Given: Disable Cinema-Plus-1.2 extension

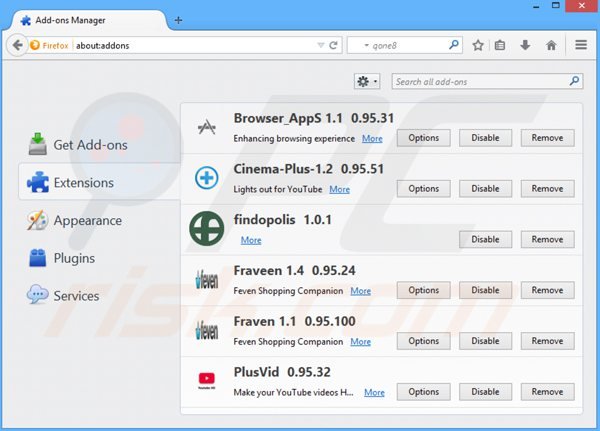Looking at the screenshot, I should point(485,189).
